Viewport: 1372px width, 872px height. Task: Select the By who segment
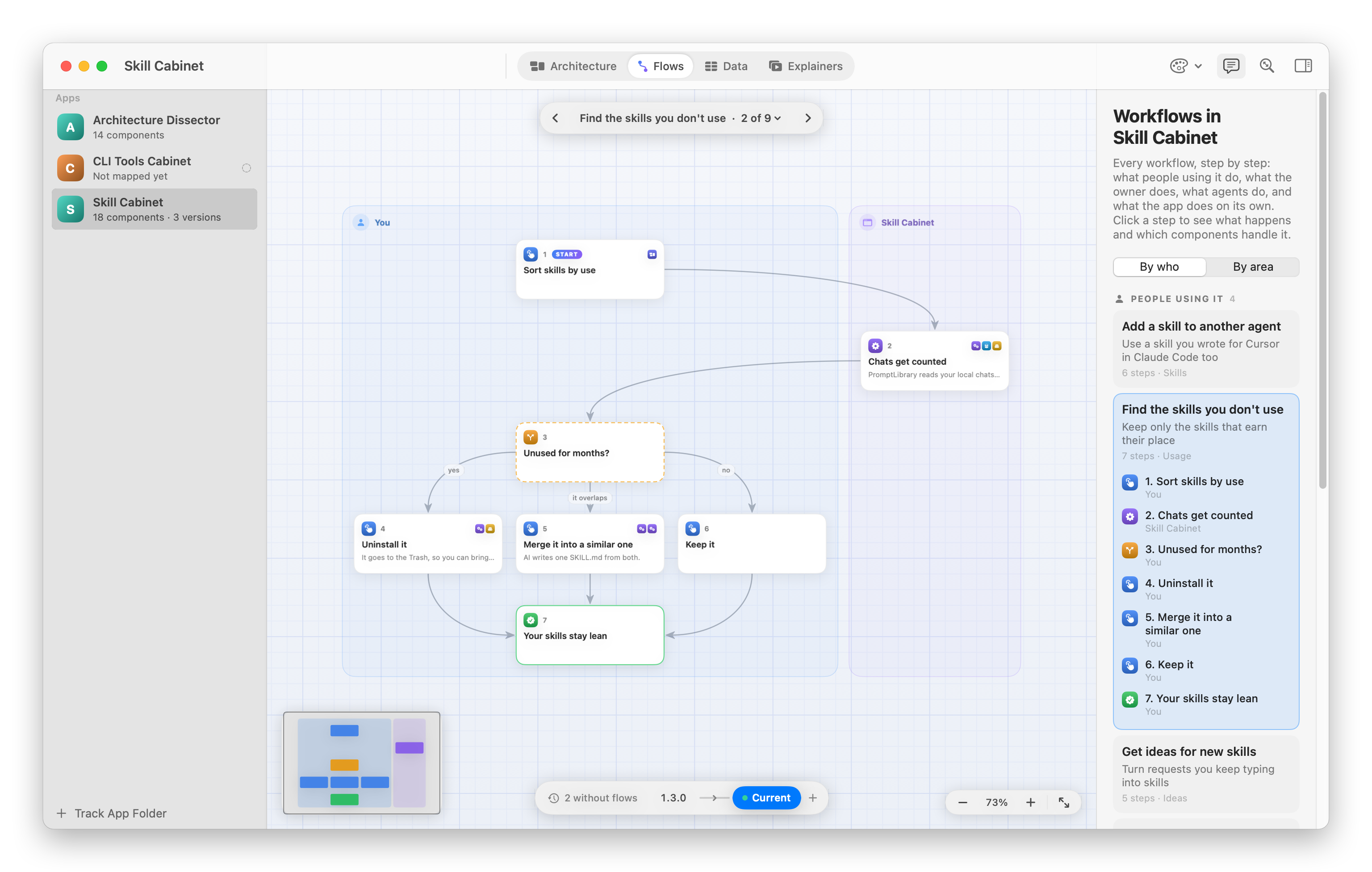[1159, 267]
